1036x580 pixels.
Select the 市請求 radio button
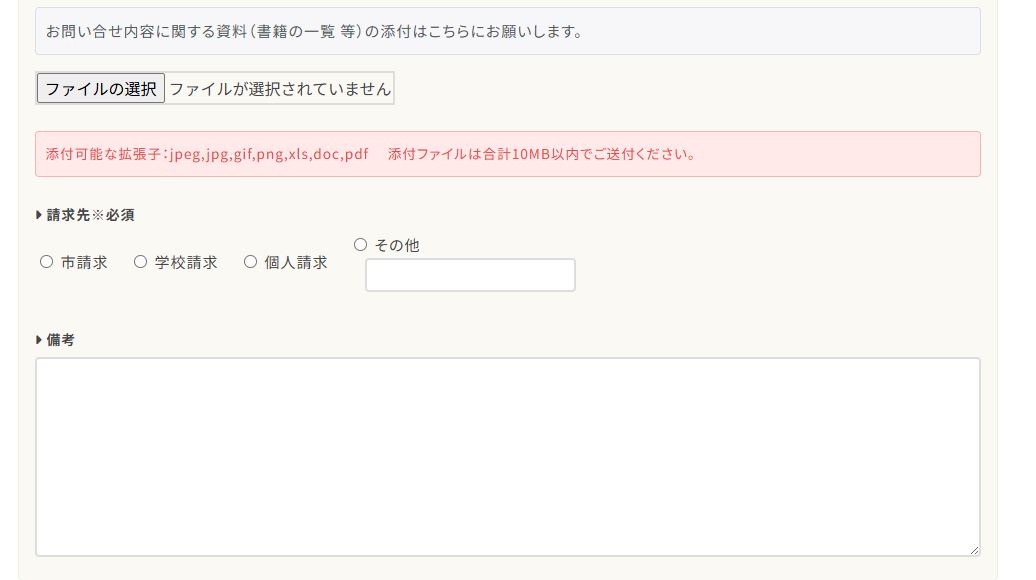(46, 262)
